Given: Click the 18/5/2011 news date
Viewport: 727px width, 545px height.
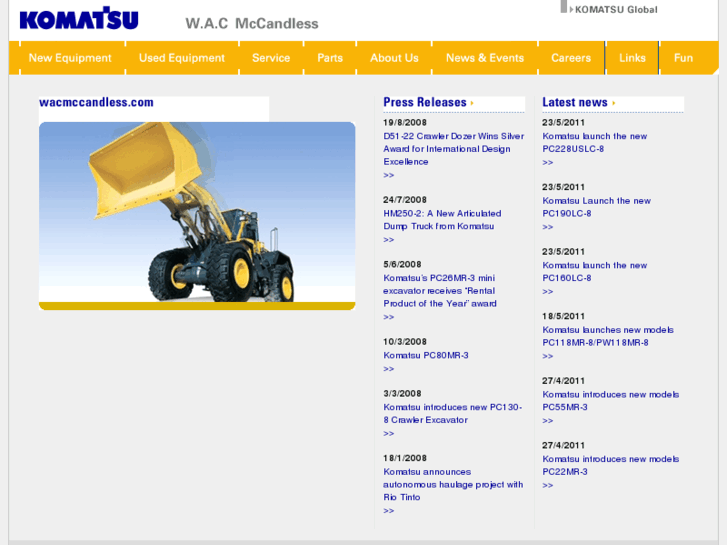Looking at the screenshot, I should click(x=563, y=316).
